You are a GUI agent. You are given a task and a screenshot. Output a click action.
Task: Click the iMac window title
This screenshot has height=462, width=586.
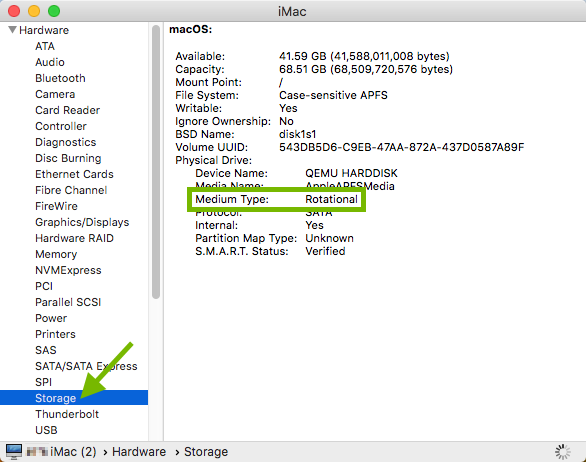(292, 11)
